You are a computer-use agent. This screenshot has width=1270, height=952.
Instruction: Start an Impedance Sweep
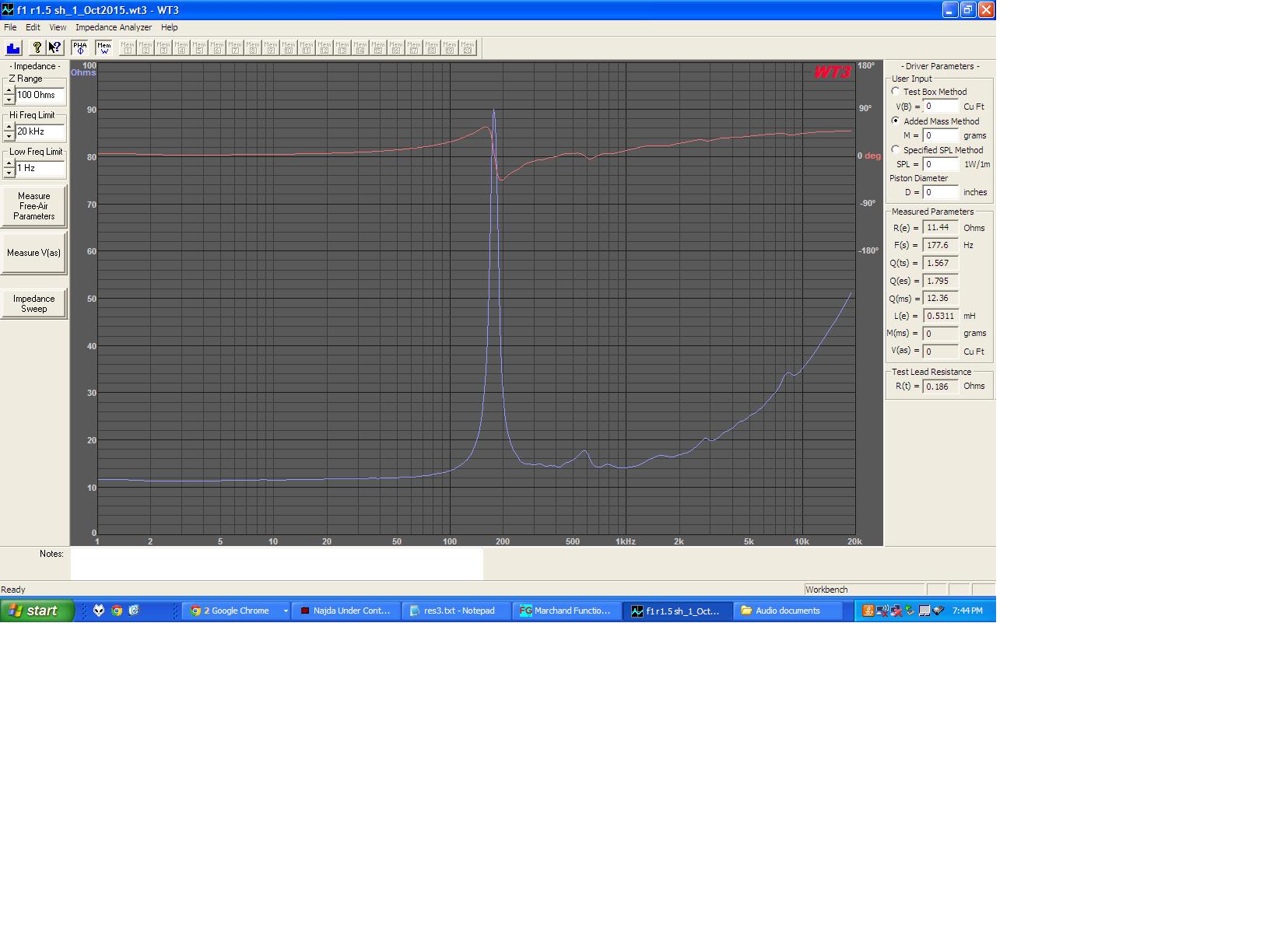click(x=33, y=303)
